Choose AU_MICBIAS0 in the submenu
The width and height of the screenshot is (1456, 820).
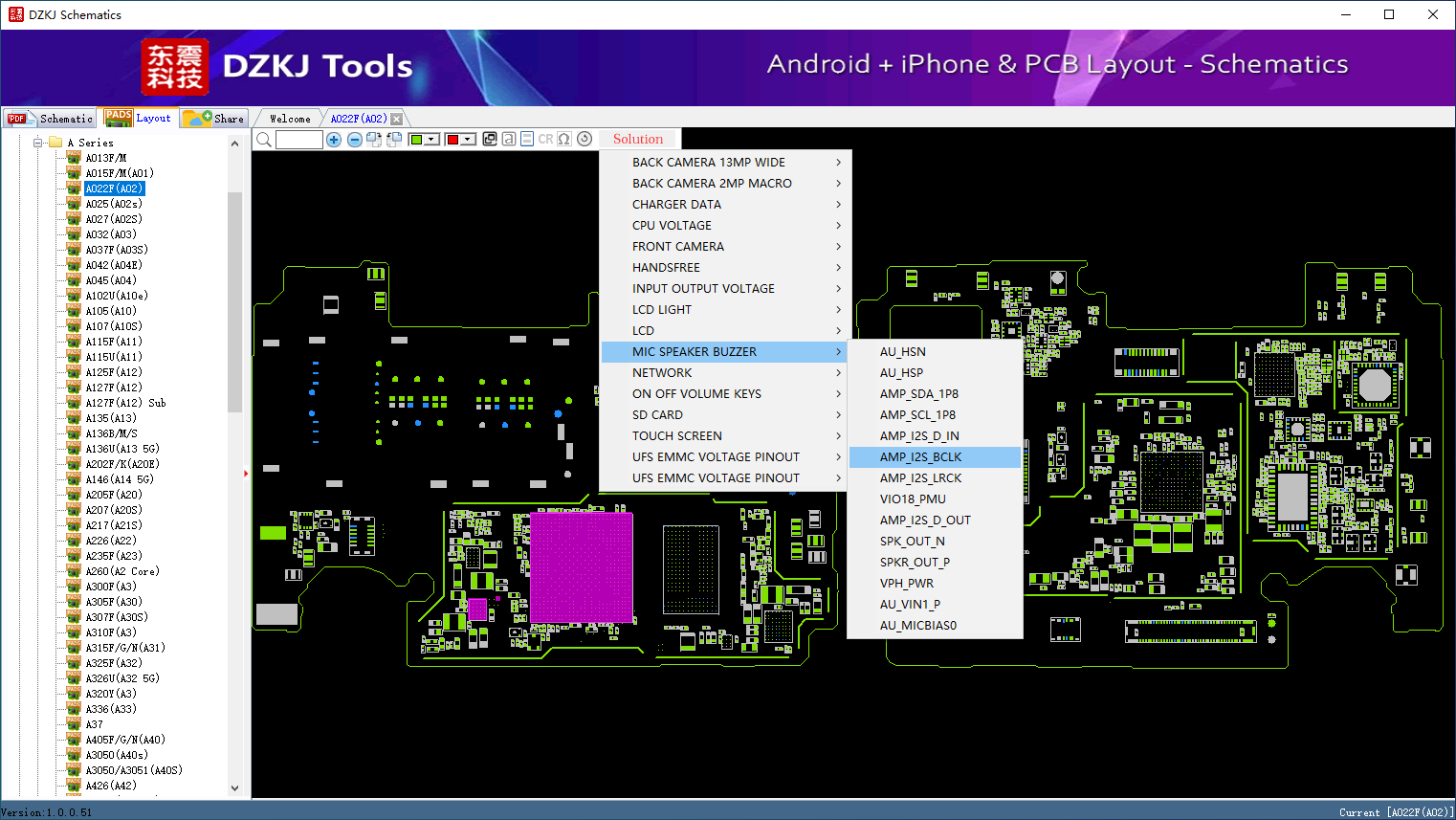coord(936,626)
